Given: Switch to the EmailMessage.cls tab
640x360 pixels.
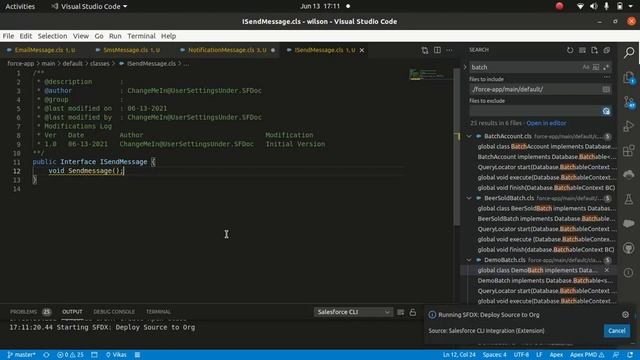Looking at the screenshot, I should [44, 50].
